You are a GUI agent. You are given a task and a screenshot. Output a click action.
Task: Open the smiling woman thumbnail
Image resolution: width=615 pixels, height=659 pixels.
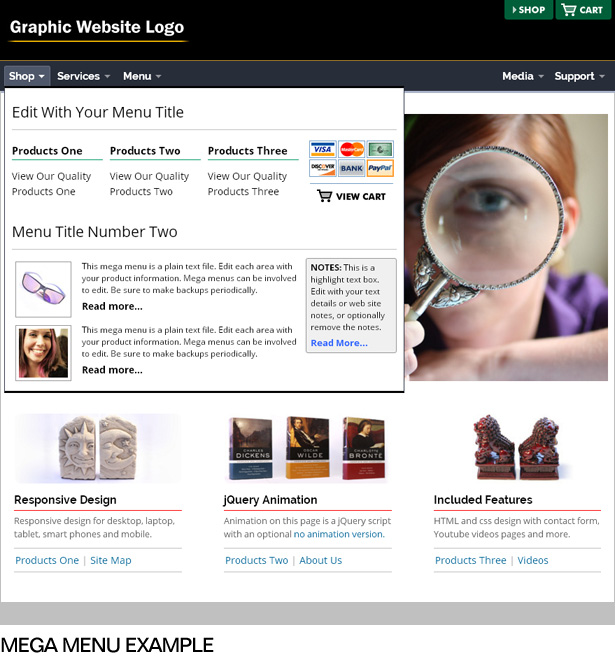coord(43,353)
